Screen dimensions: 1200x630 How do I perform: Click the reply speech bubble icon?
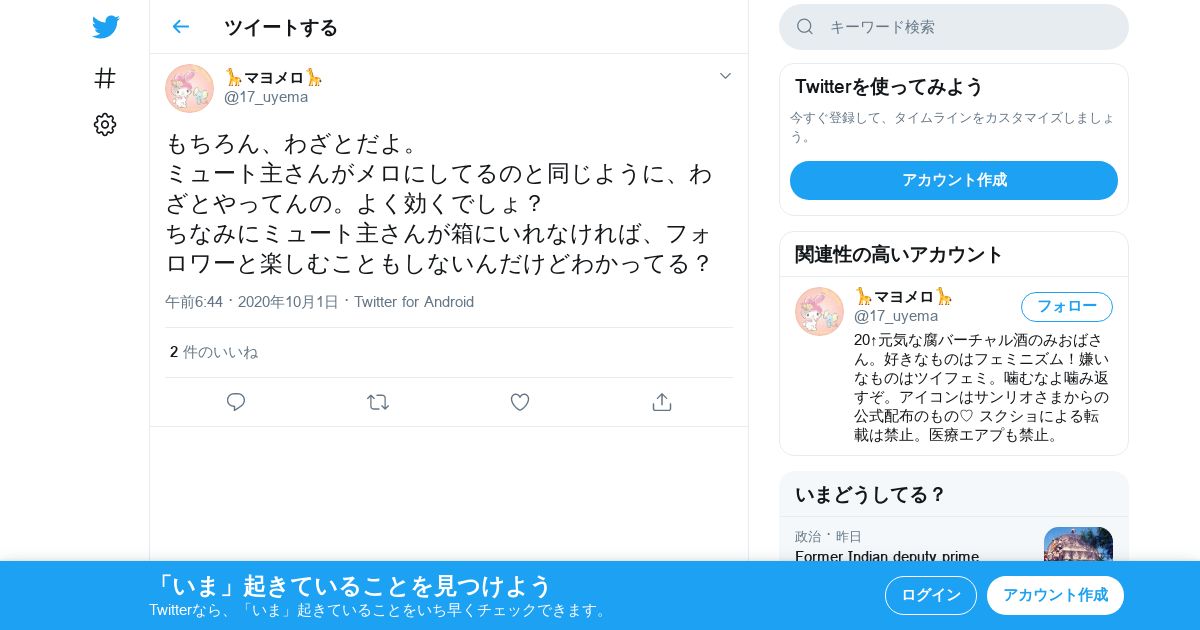(x=236, y=402)
